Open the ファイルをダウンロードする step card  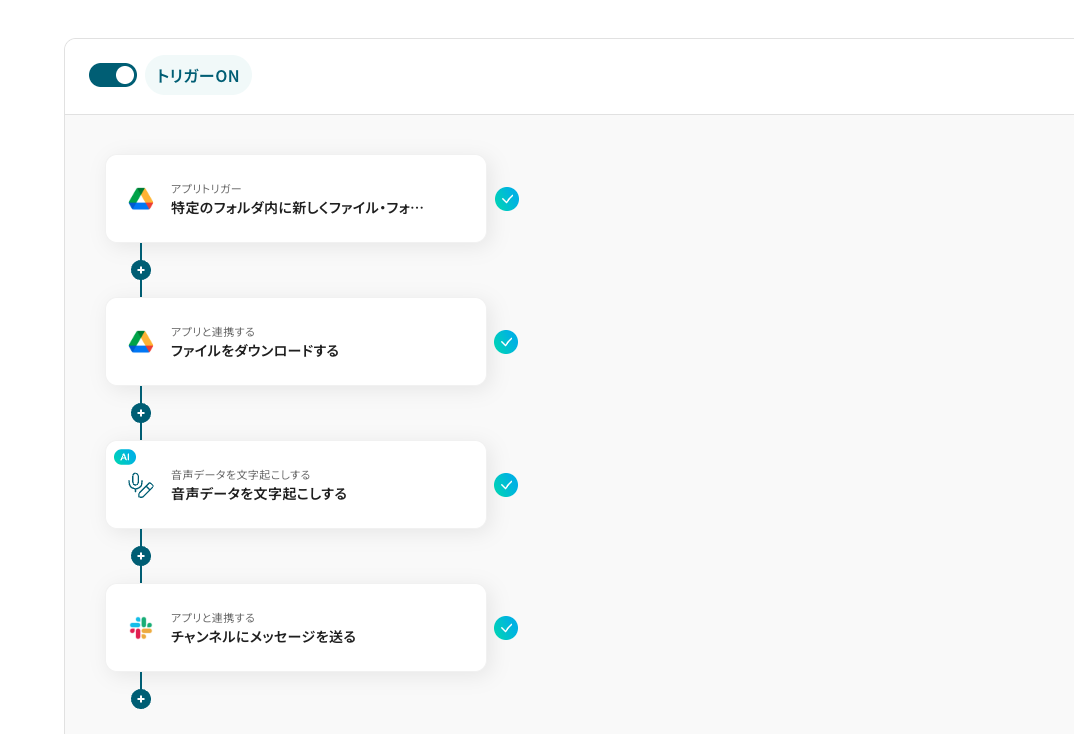296,342
